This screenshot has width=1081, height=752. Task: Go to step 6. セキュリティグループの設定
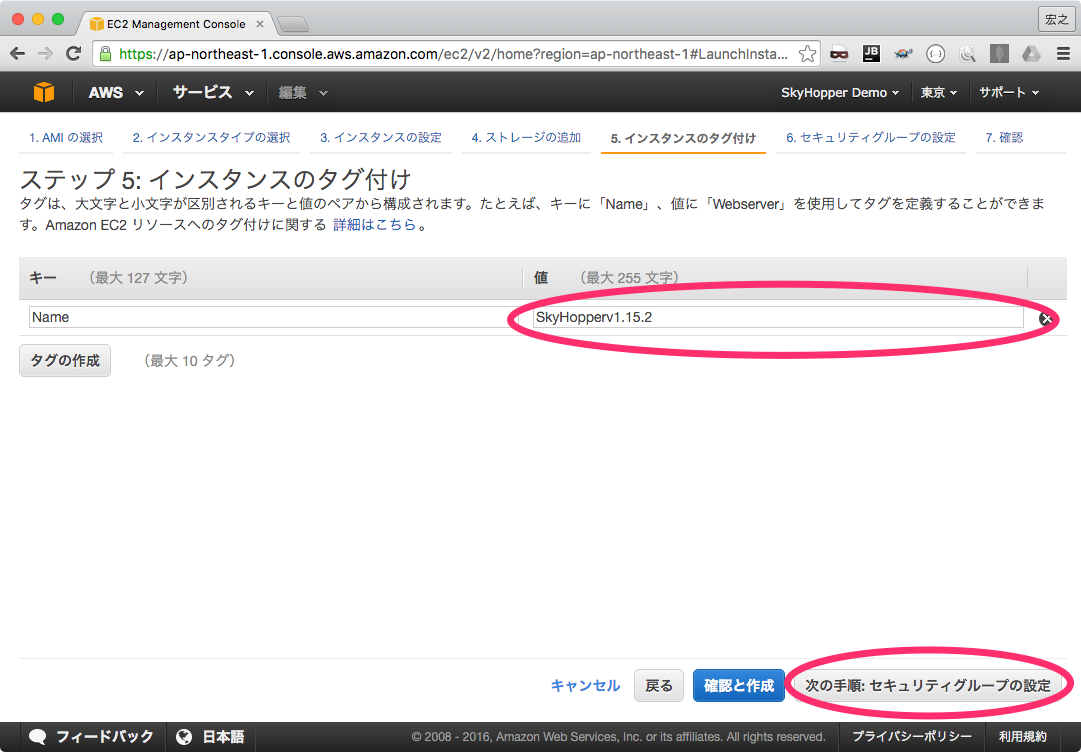(871, 138)
